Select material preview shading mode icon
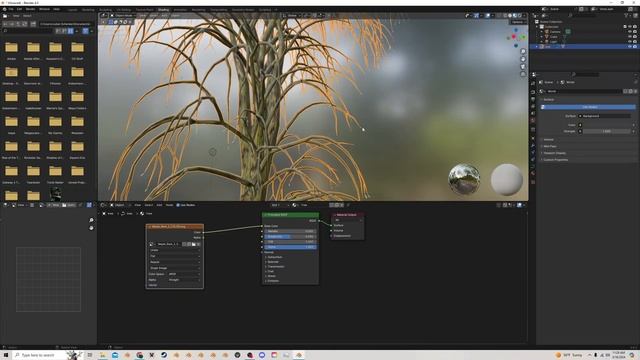Image resolution: width=640 pixels, height=360 pixels. [x=514, y=16]
